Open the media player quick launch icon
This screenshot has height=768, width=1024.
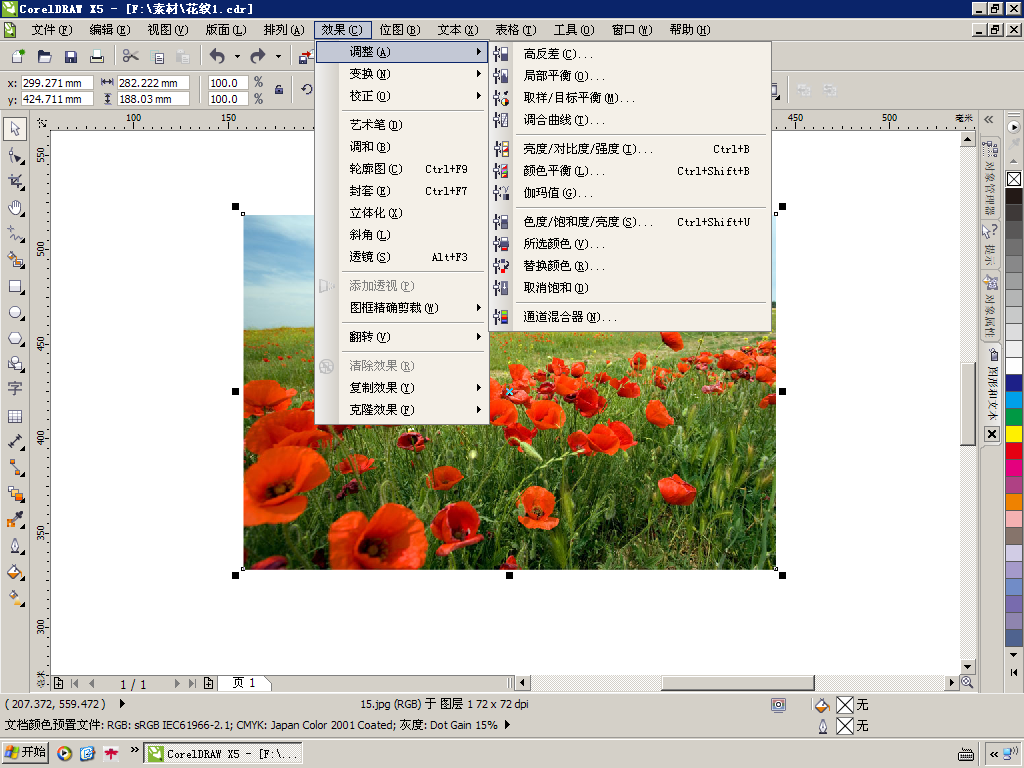point(64,754)
